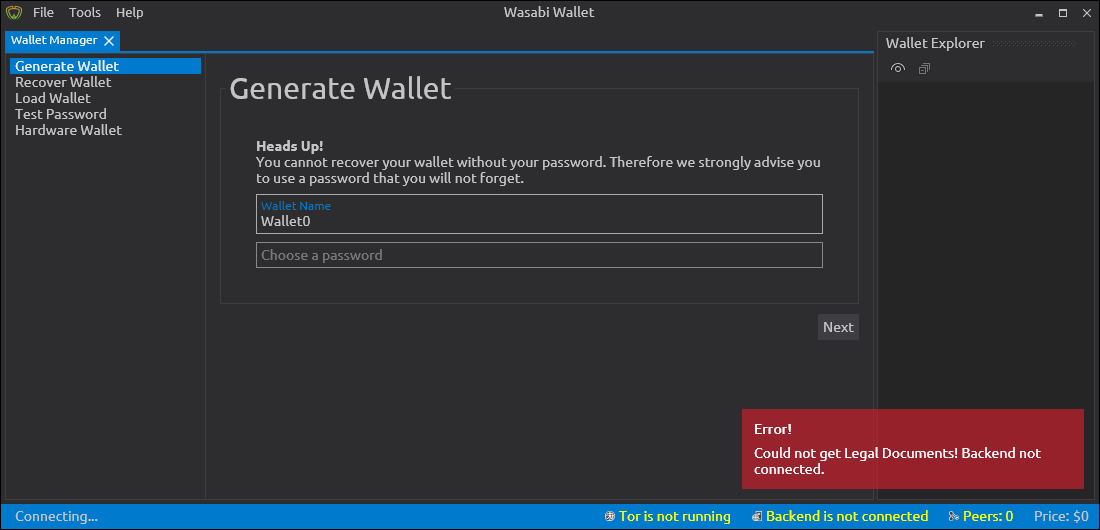Screen dimensions: 1100x530
Task: Select Recover Wallet in the sidebar
Action: pyautogui.click(x=105, y=82)
